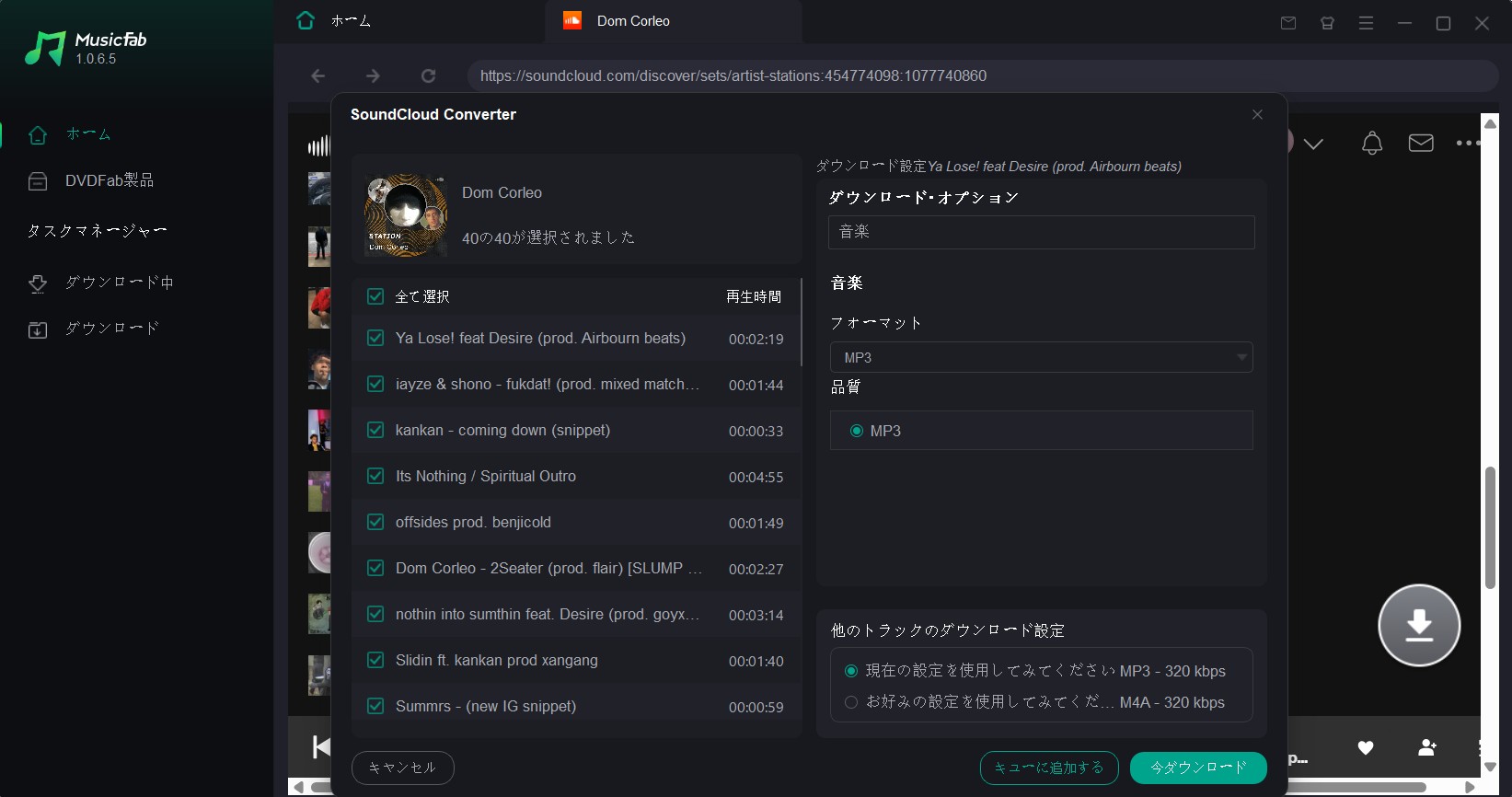Uncheck Summrs - (new IG snippet) track
Screen dimensions: 1512x797
point(375,706)
